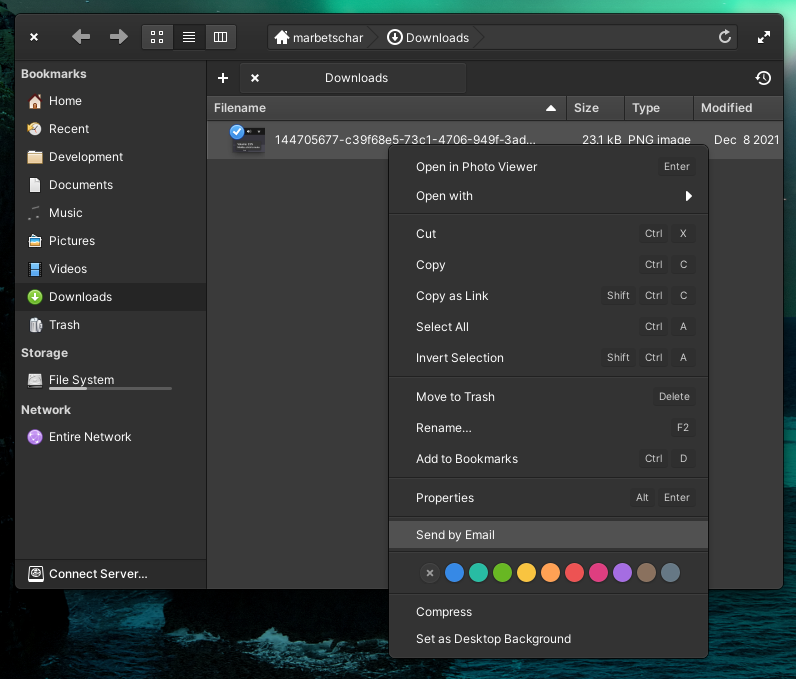Switch to list view mode
This screenshot has width=796, height=679.
(188, 37)
